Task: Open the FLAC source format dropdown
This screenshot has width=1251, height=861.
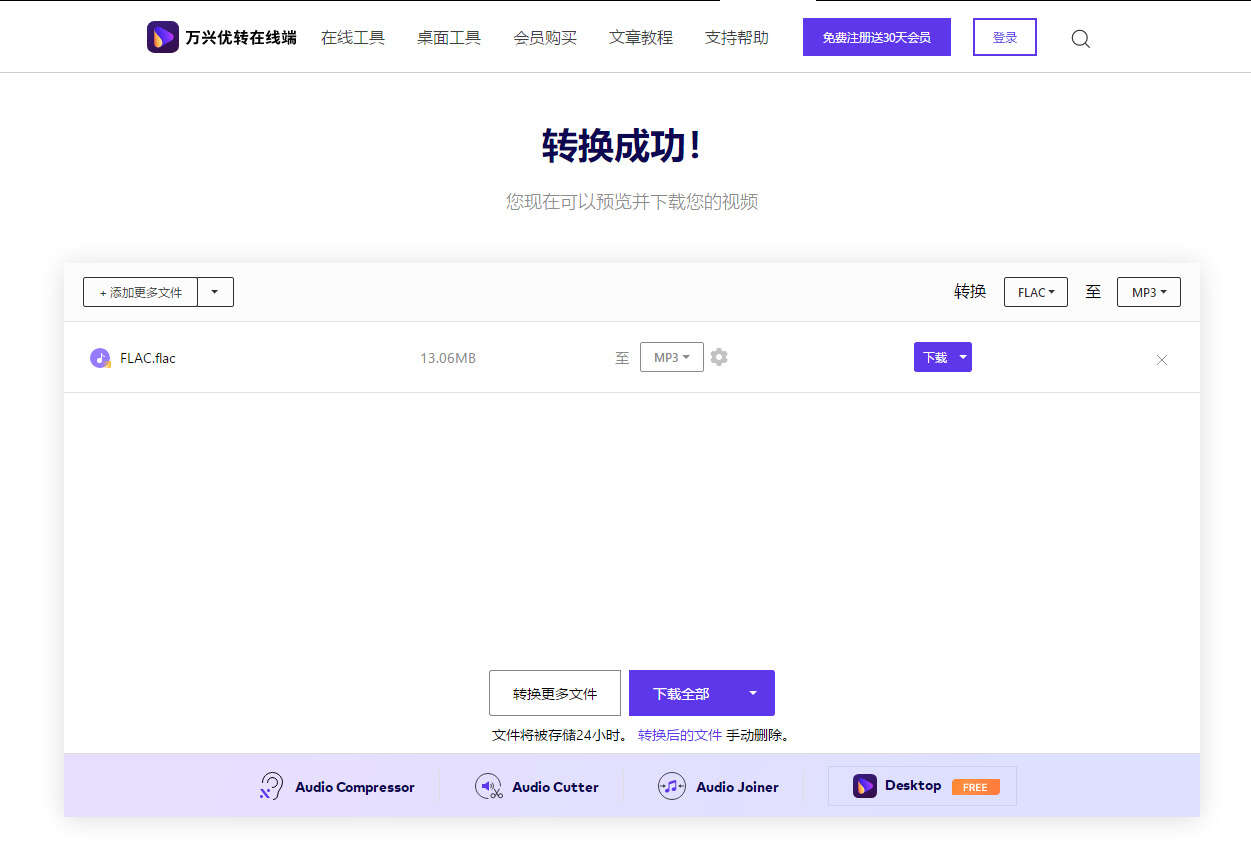Action: point(1036,292)
